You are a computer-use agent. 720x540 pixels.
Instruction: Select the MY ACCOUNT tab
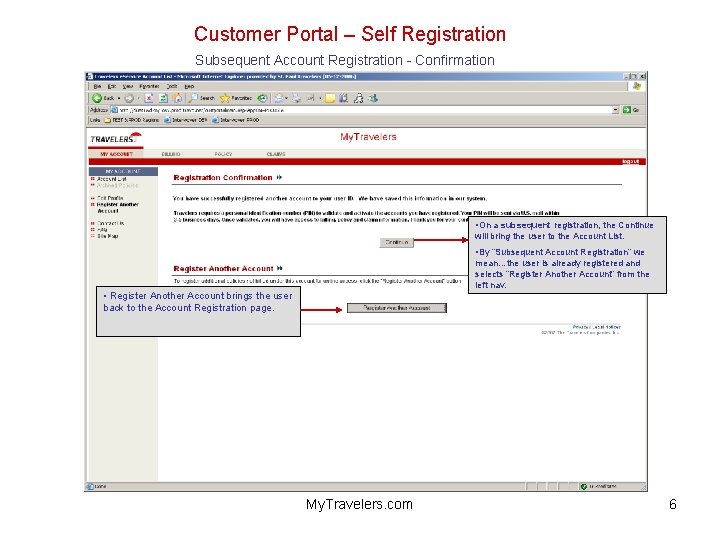click(x=116, y=154)
